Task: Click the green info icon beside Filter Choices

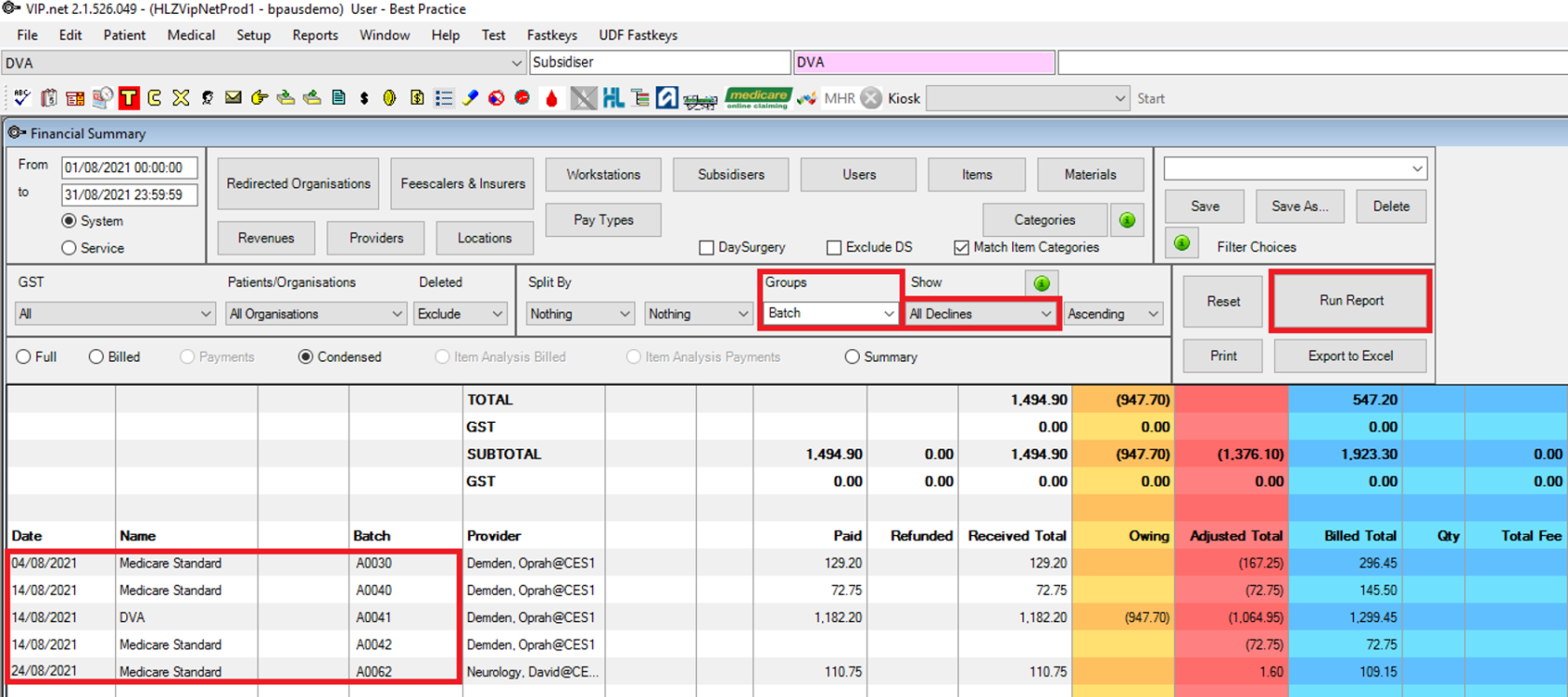Action: click(1183, 244)
